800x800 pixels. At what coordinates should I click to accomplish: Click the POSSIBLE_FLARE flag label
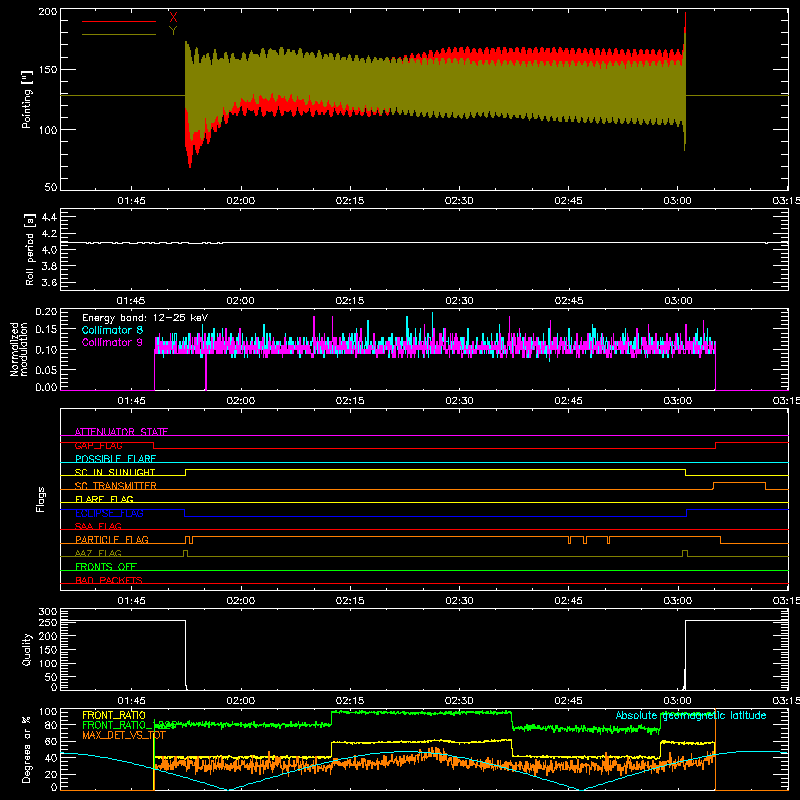click(x=115, y=459)
